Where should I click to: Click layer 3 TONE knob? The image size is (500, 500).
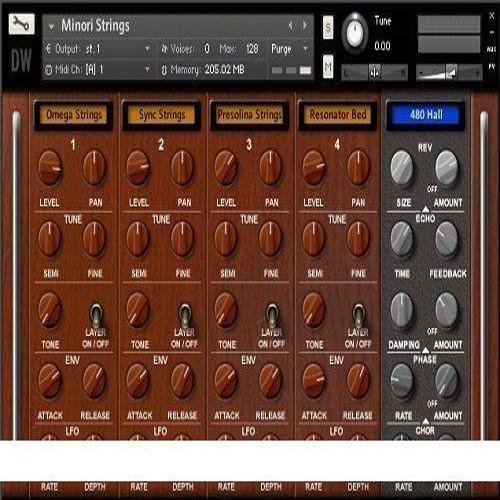click(x=226, y=310)
